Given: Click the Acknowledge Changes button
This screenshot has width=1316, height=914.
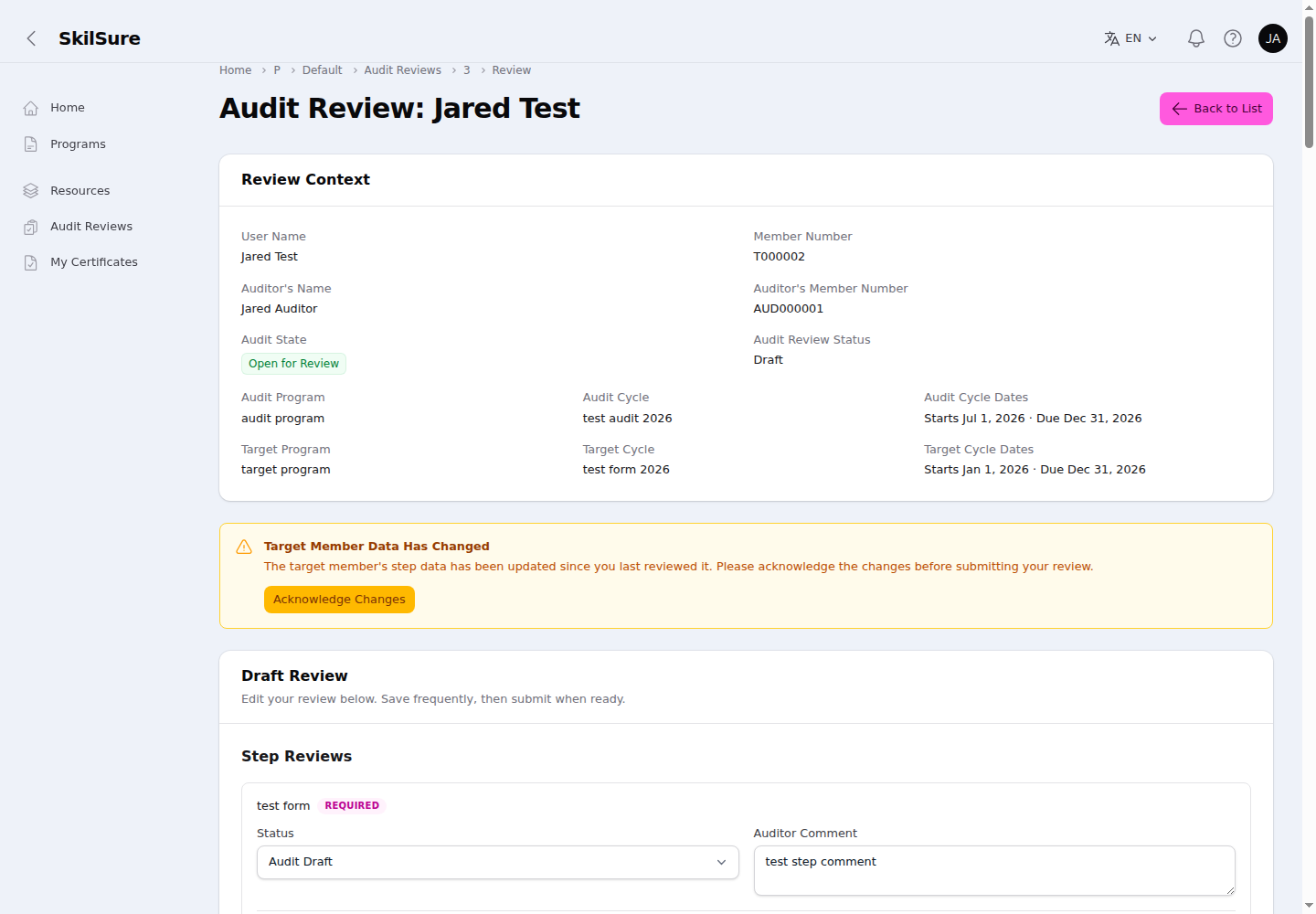Looking at the screenshot, I should [339, 600].
